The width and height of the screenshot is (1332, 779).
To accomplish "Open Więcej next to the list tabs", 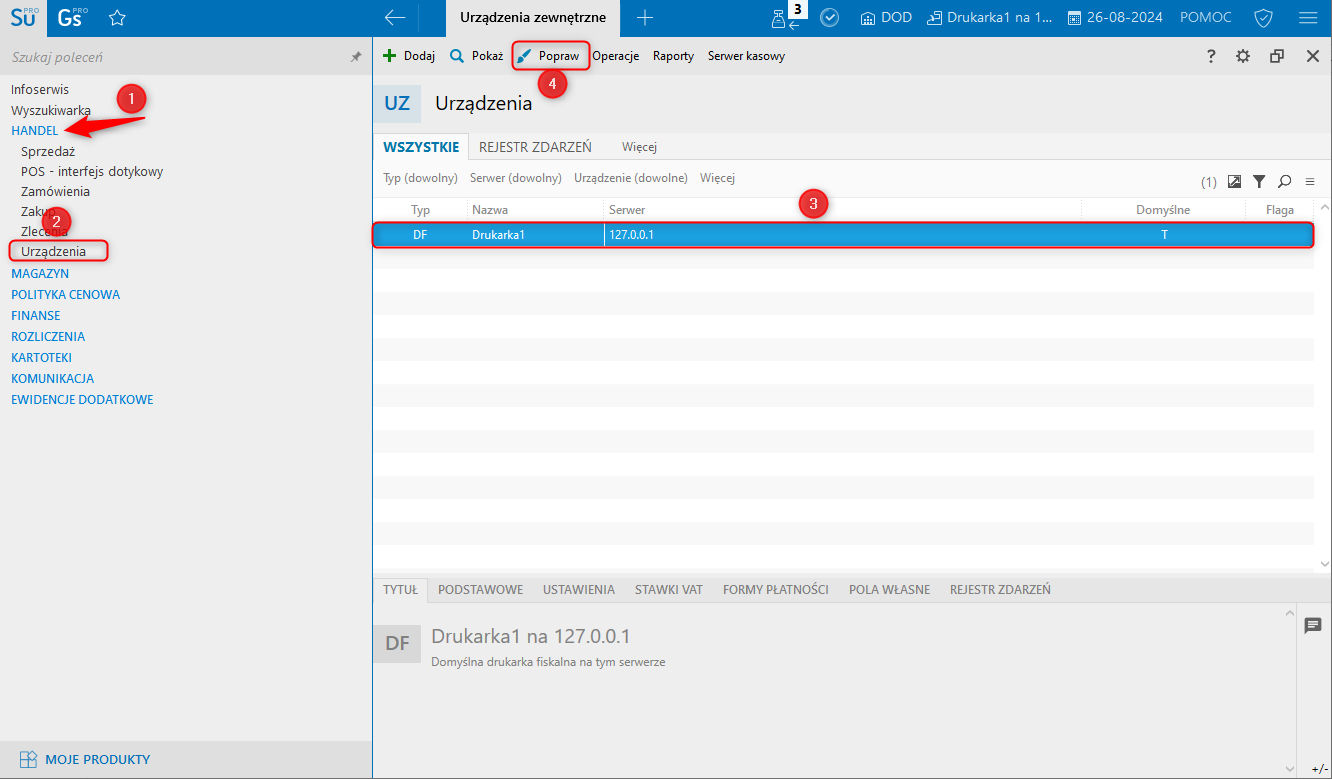I will tap(639, 147).
